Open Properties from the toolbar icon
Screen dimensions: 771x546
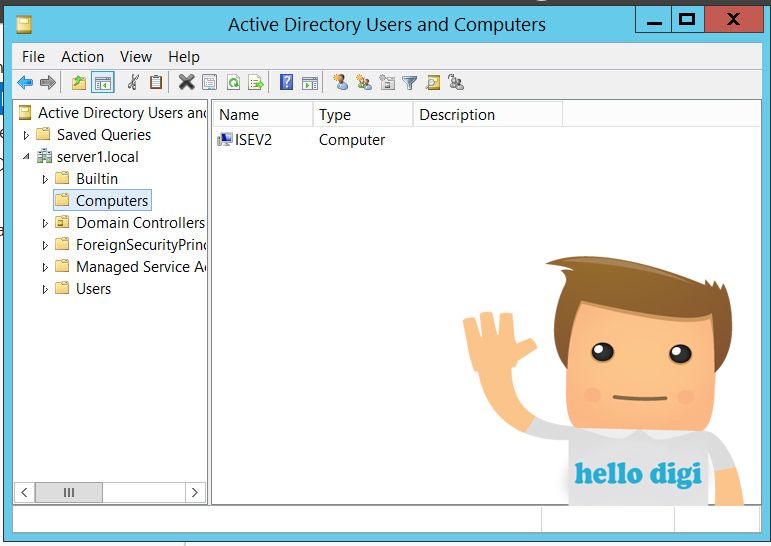pos(209,82)
